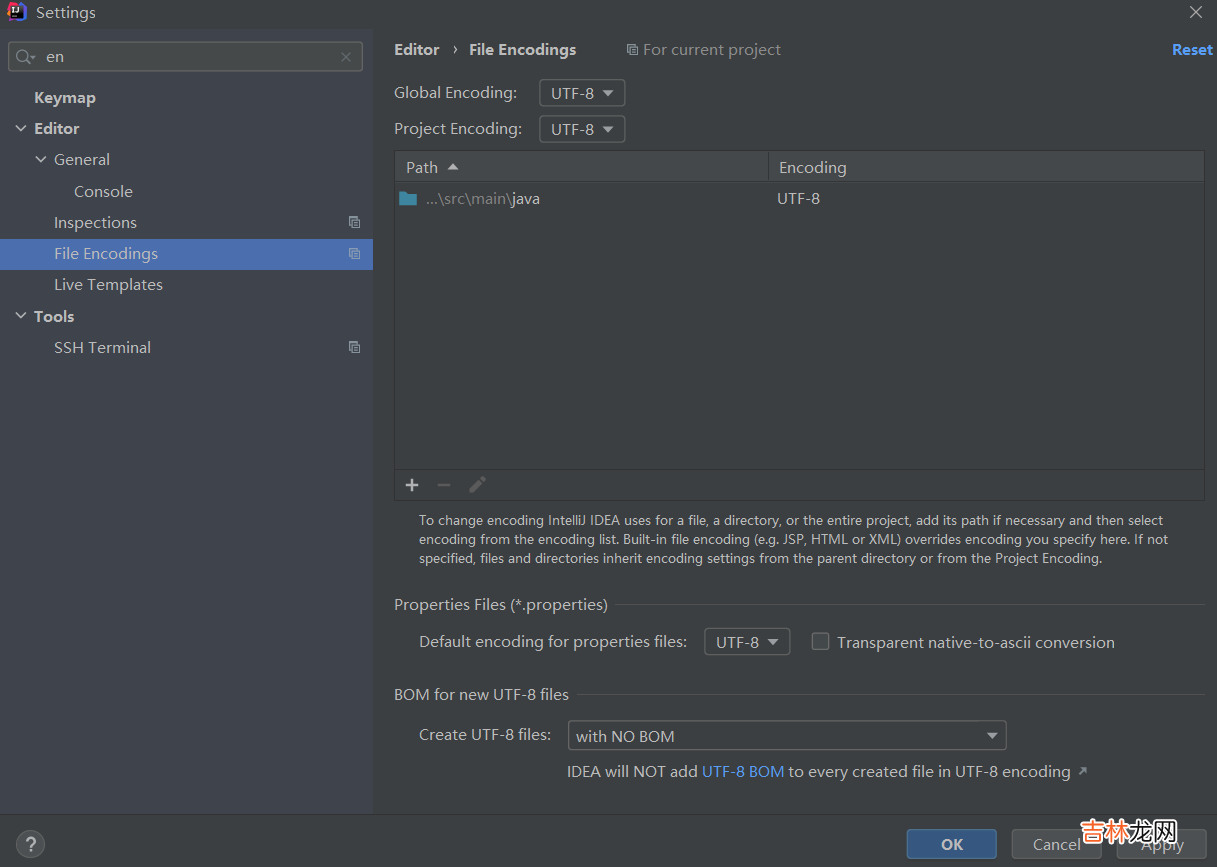
Task: Click the pencil edit icon below table
Action: click(x=477, y=485)
